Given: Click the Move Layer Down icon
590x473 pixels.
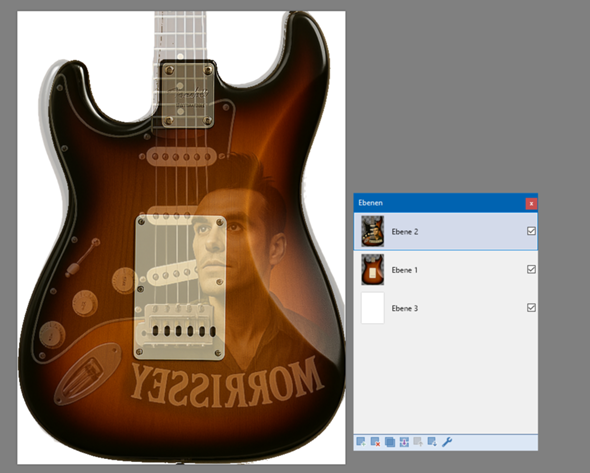Looking at the screenshot, I should (x=432, y=442).
